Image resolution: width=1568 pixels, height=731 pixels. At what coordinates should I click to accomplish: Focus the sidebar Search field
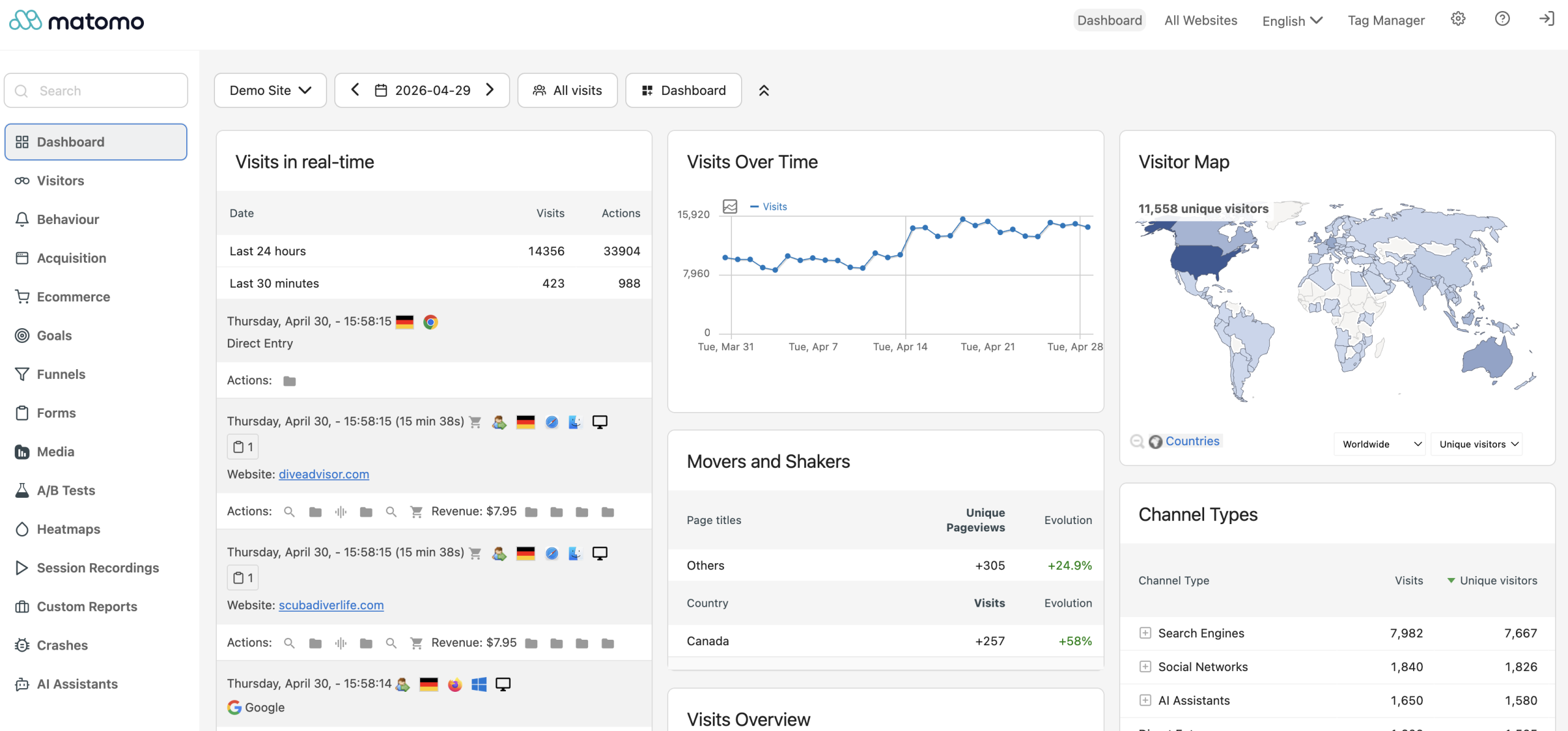click(x=96, y=91)
